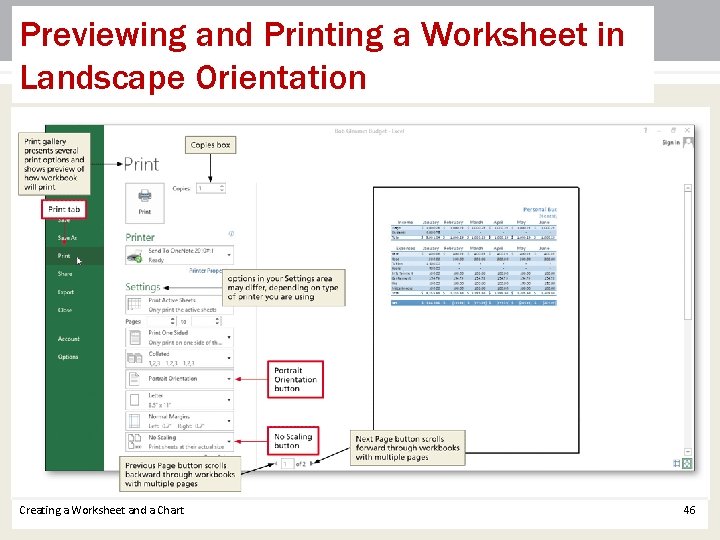Click the Previous Page arrow under preview

click(x=276, y=464)
